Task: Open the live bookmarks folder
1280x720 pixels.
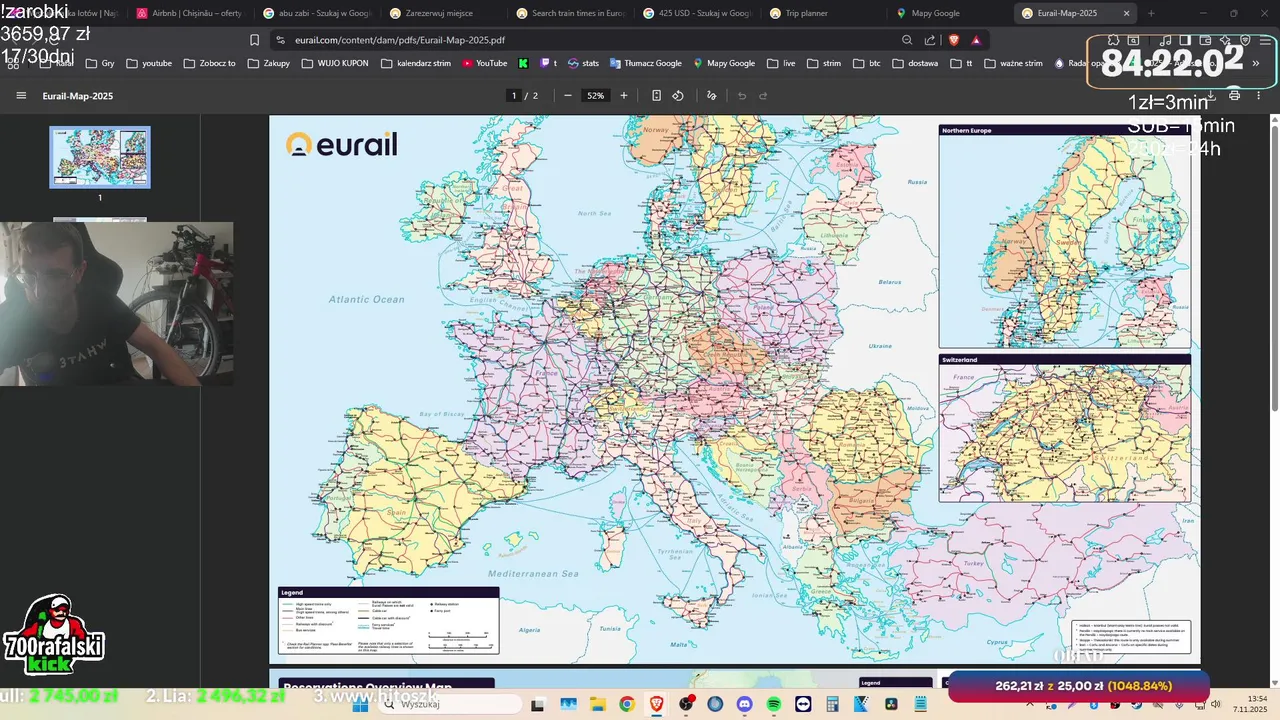Action: 781,63
